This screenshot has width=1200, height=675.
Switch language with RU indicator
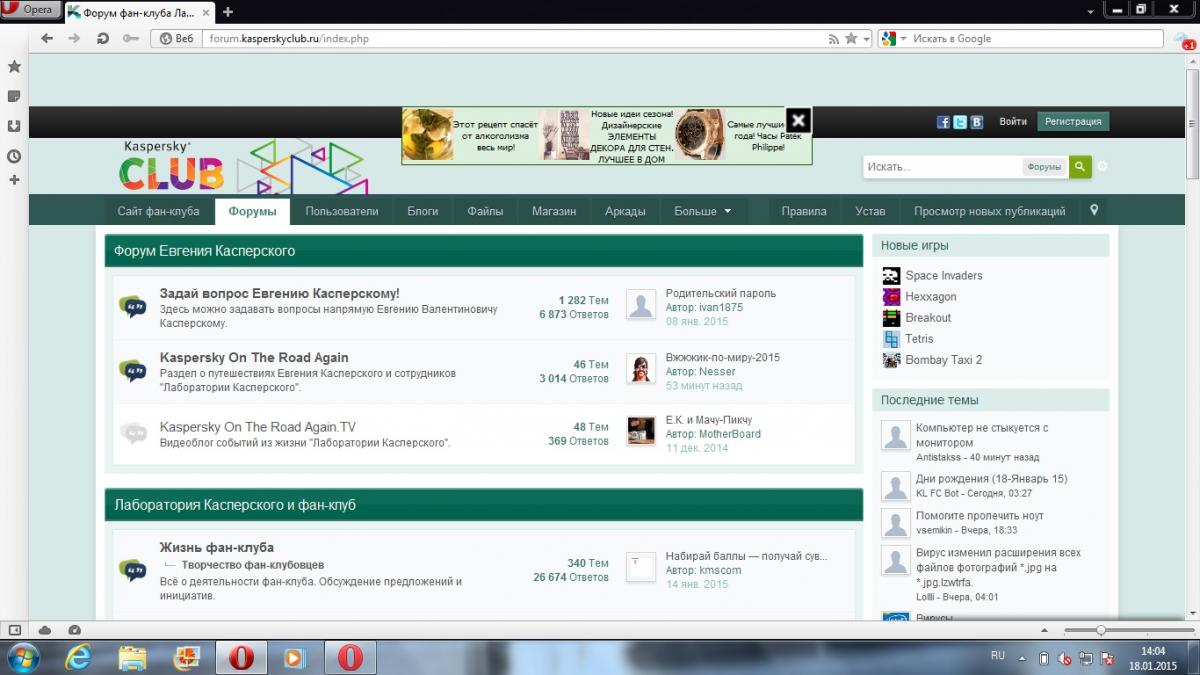pos(998,655)
